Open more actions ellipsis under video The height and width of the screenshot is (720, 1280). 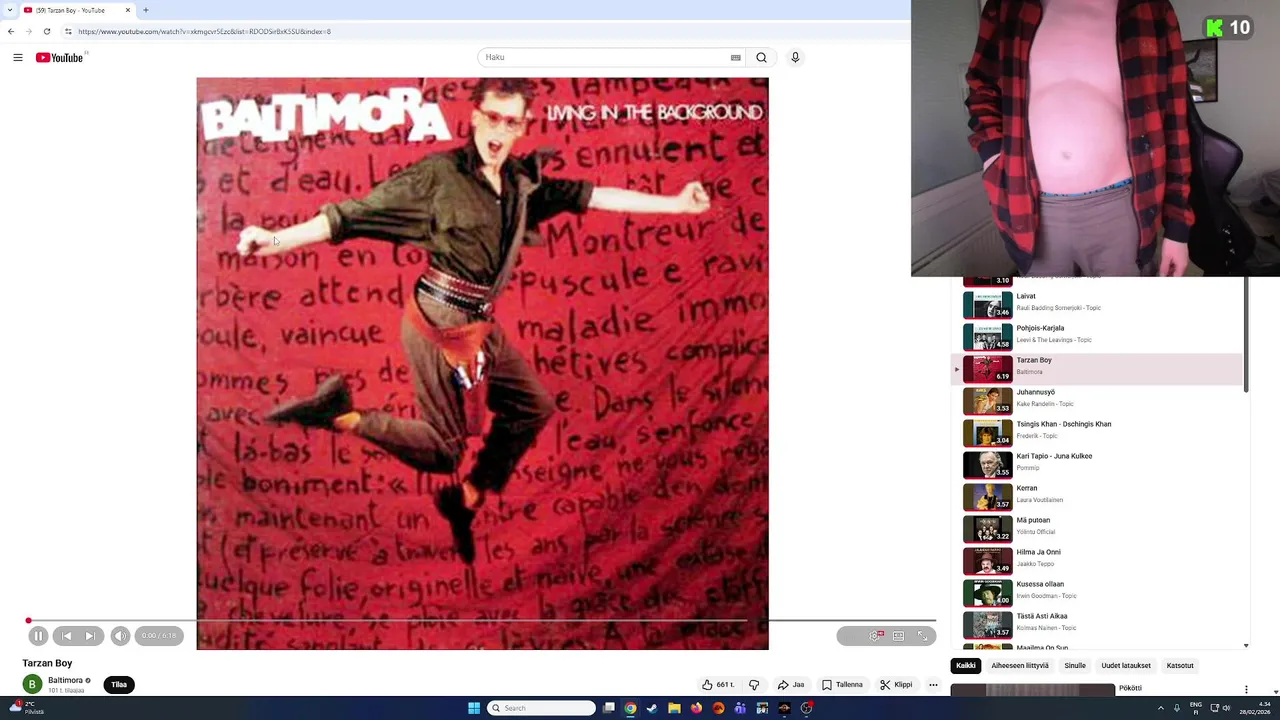tap(933, 685)
